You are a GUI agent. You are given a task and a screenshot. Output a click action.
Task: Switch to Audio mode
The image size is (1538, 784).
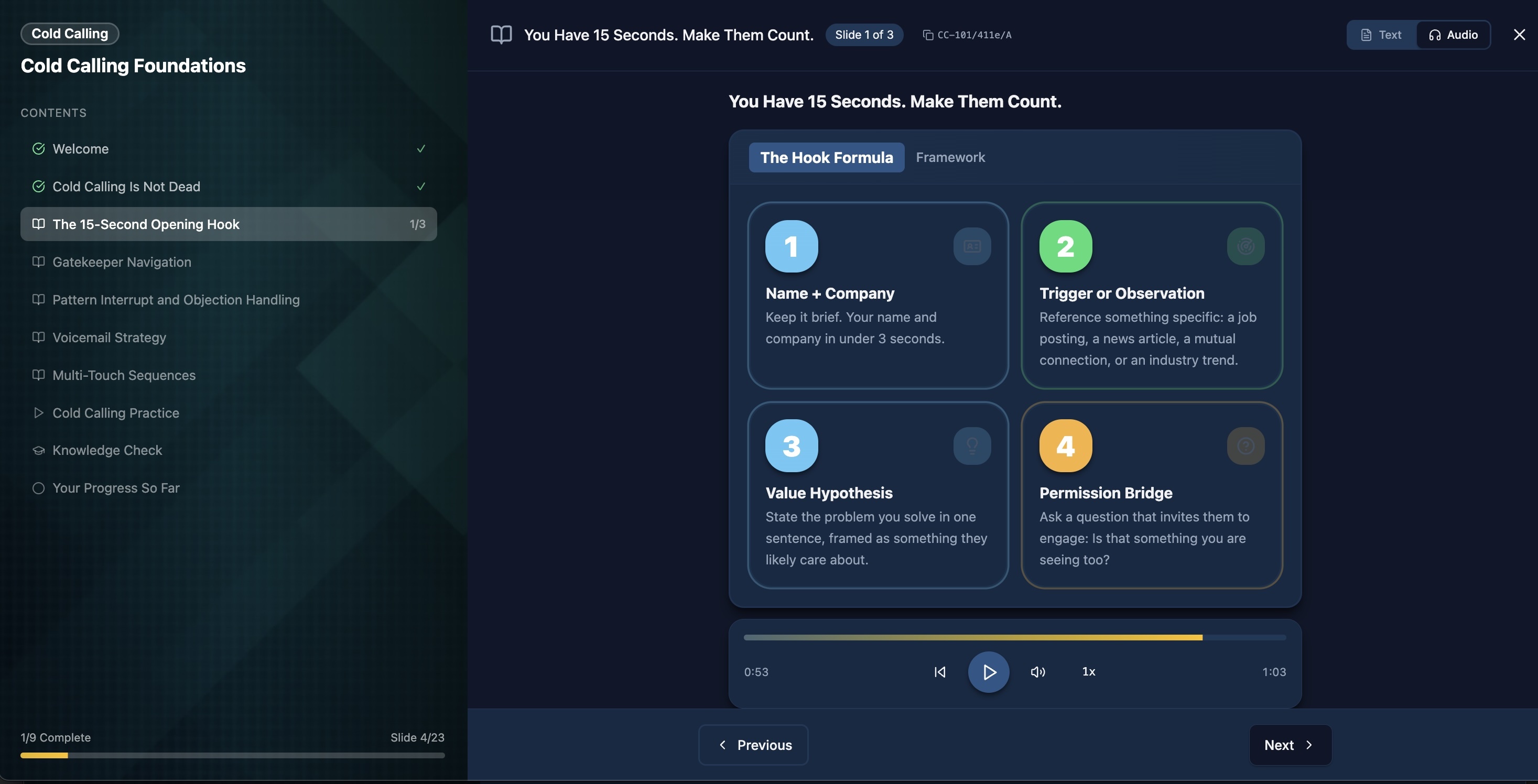[x=1453, y=35]
